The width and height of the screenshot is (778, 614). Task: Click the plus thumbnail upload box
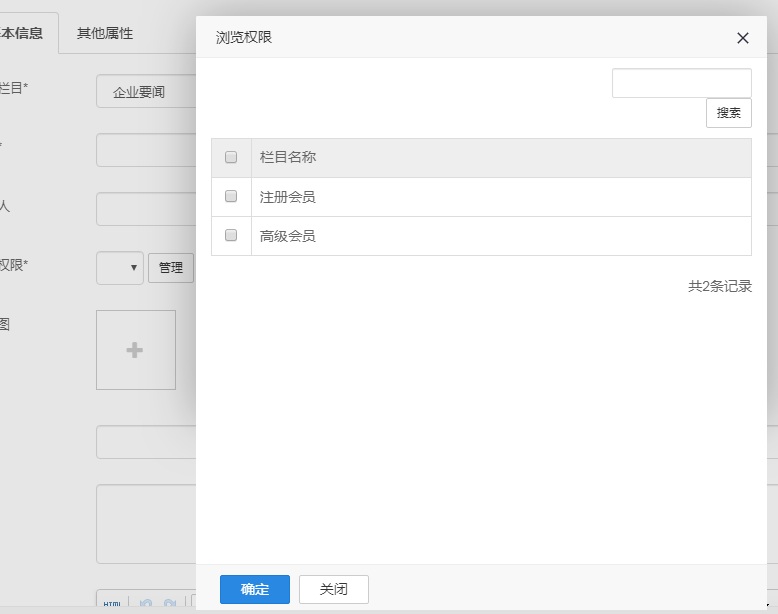pyautogui.click(x=135, y=350)
